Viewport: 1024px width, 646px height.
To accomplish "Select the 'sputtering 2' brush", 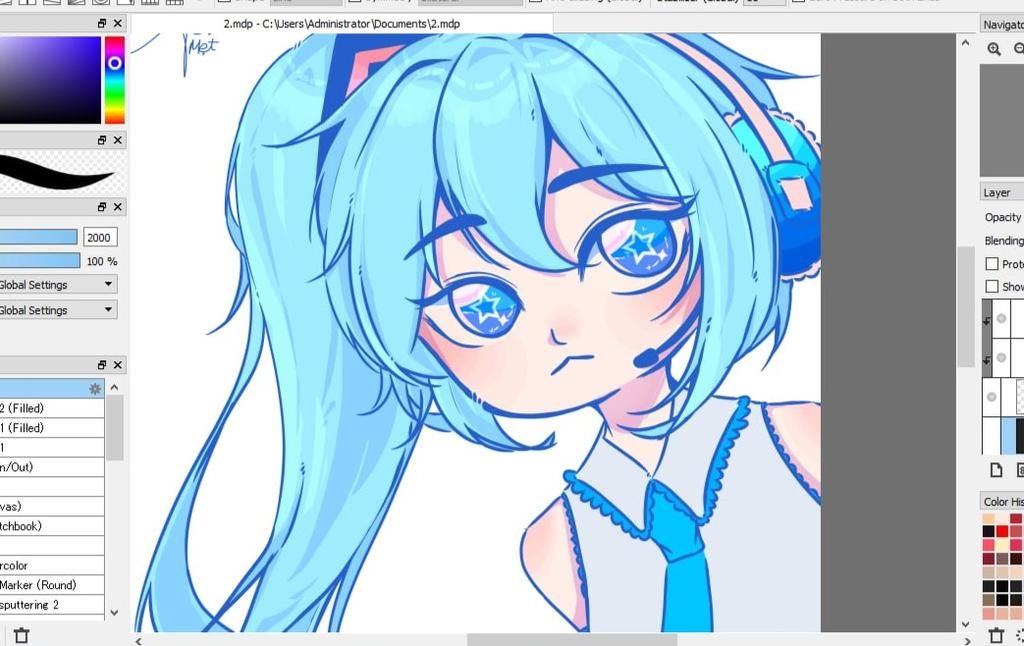I will 52,605.
